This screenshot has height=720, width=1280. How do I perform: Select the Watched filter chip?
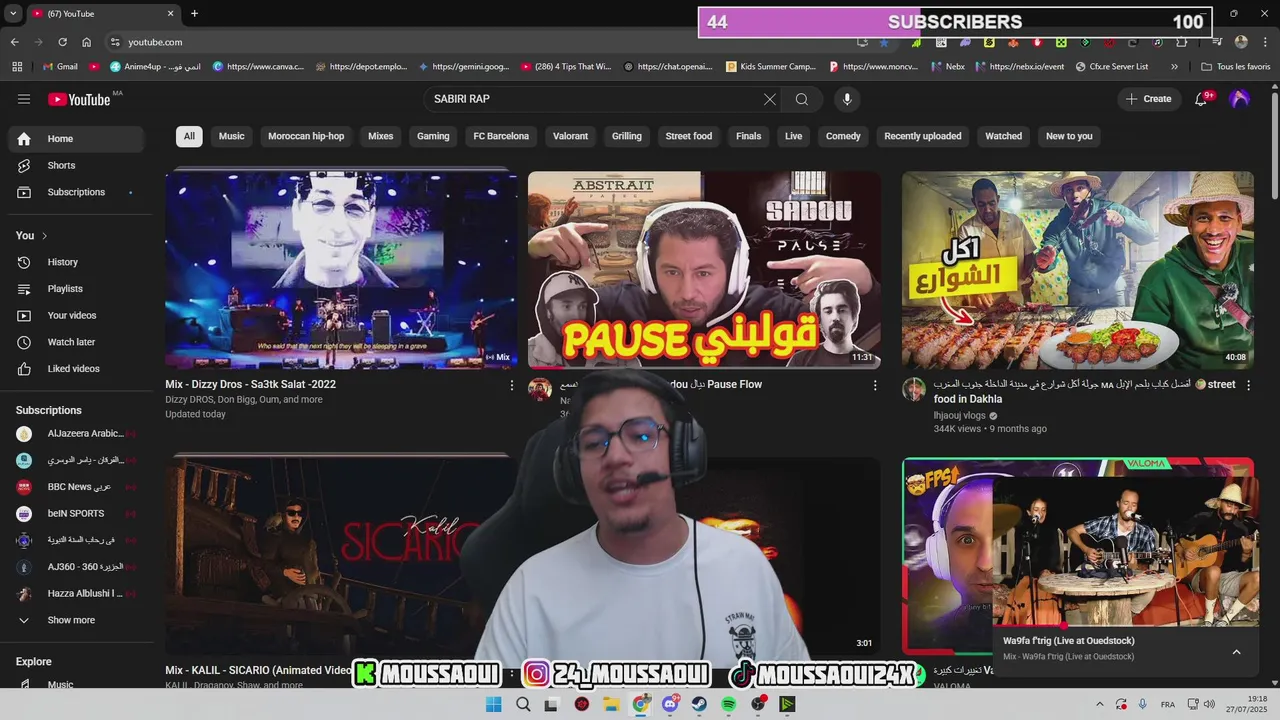coord(1004,136)
